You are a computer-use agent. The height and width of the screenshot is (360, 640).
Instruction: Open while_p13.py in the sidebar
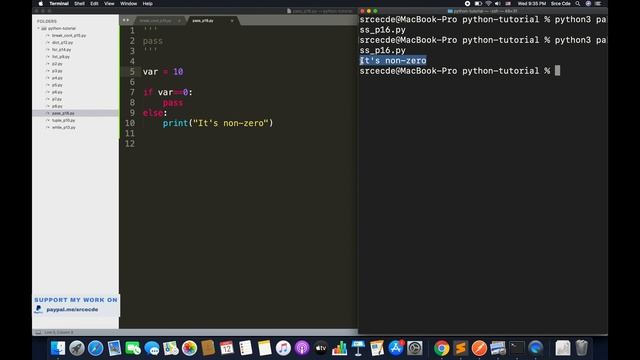pyautogui.click(x=63, y=127)
